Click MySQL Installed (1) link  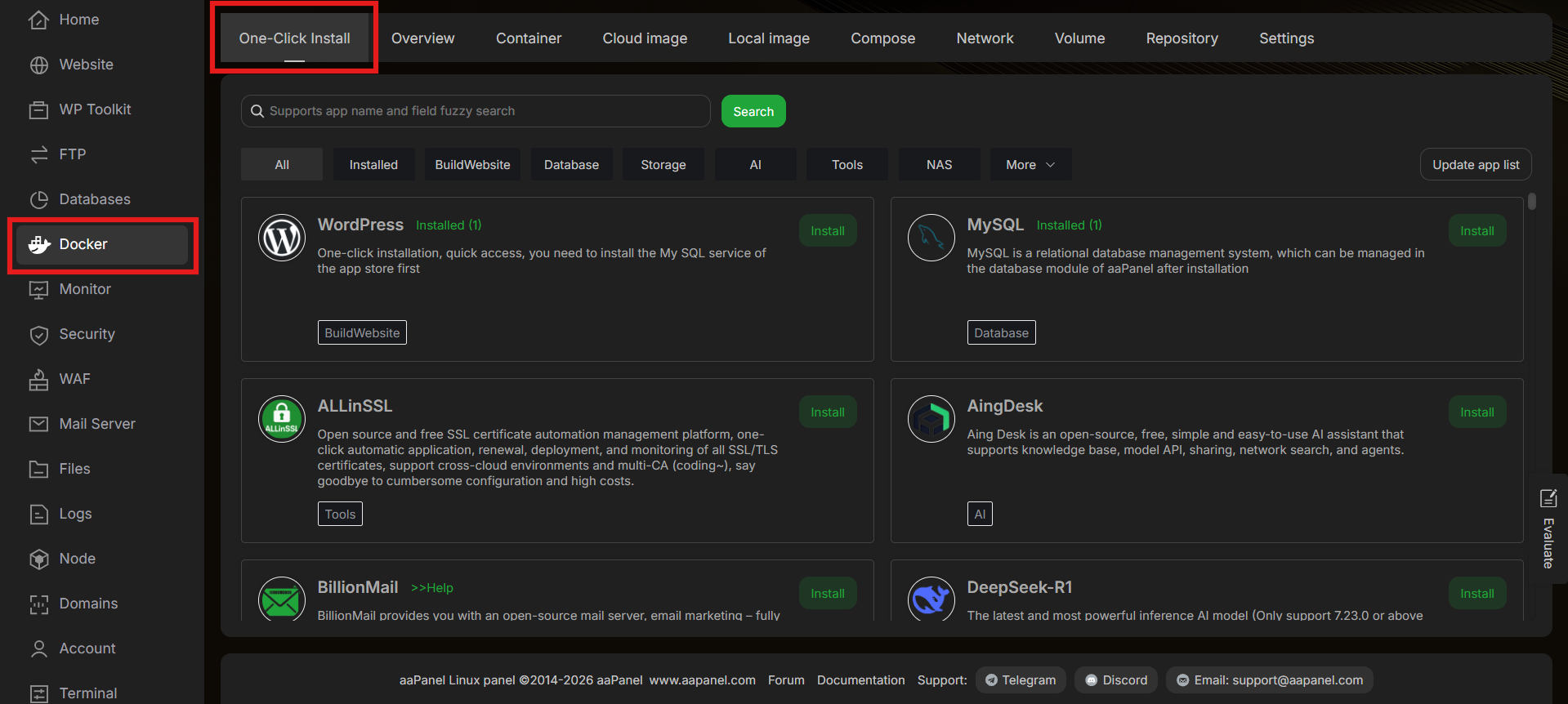point(1070,225)
